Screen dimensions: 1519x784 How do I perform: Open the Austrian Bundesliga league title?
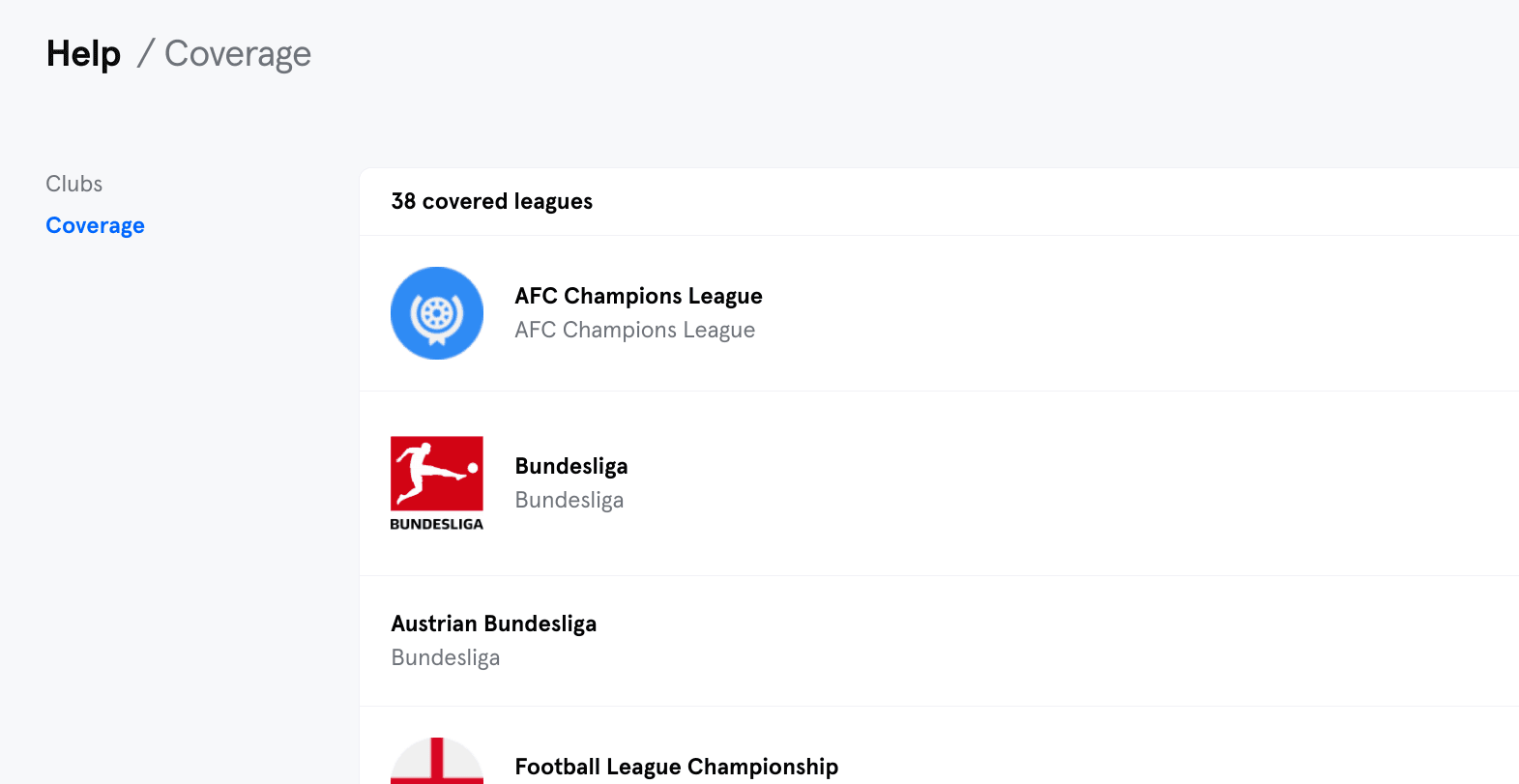pyautogui.click(x=494, y=624)
